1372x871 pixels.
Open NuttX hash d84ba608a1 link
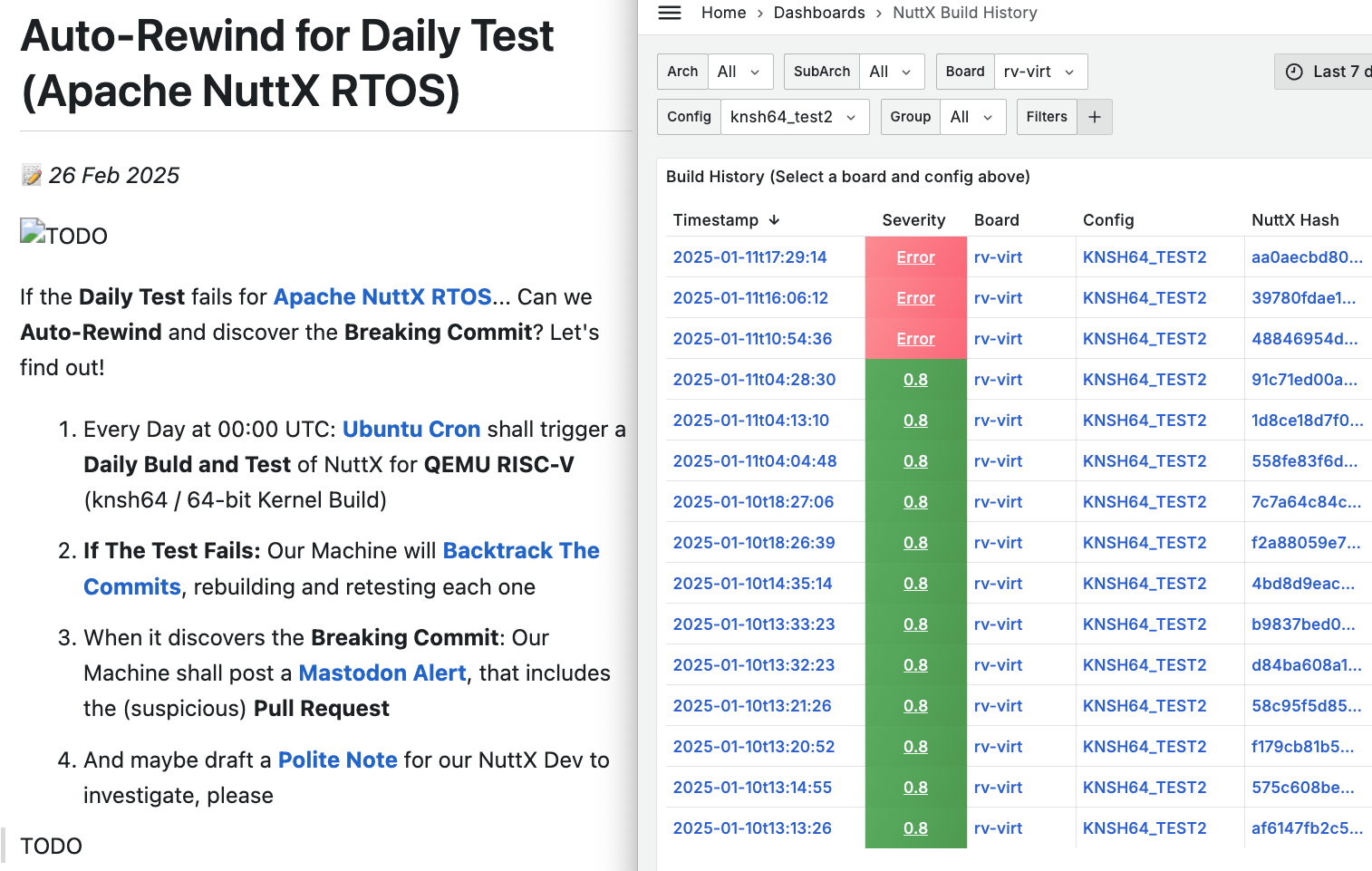click(1306, 665)
